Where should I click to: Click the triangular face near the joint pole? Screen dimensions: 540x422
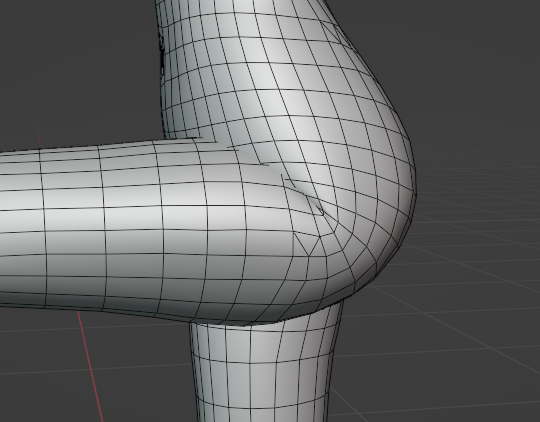tap(307, 240)
